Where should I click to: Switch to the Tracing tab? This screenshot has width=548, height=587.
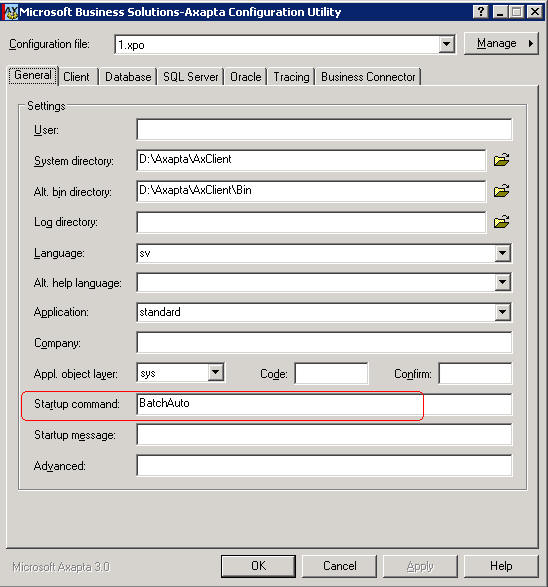291,77
